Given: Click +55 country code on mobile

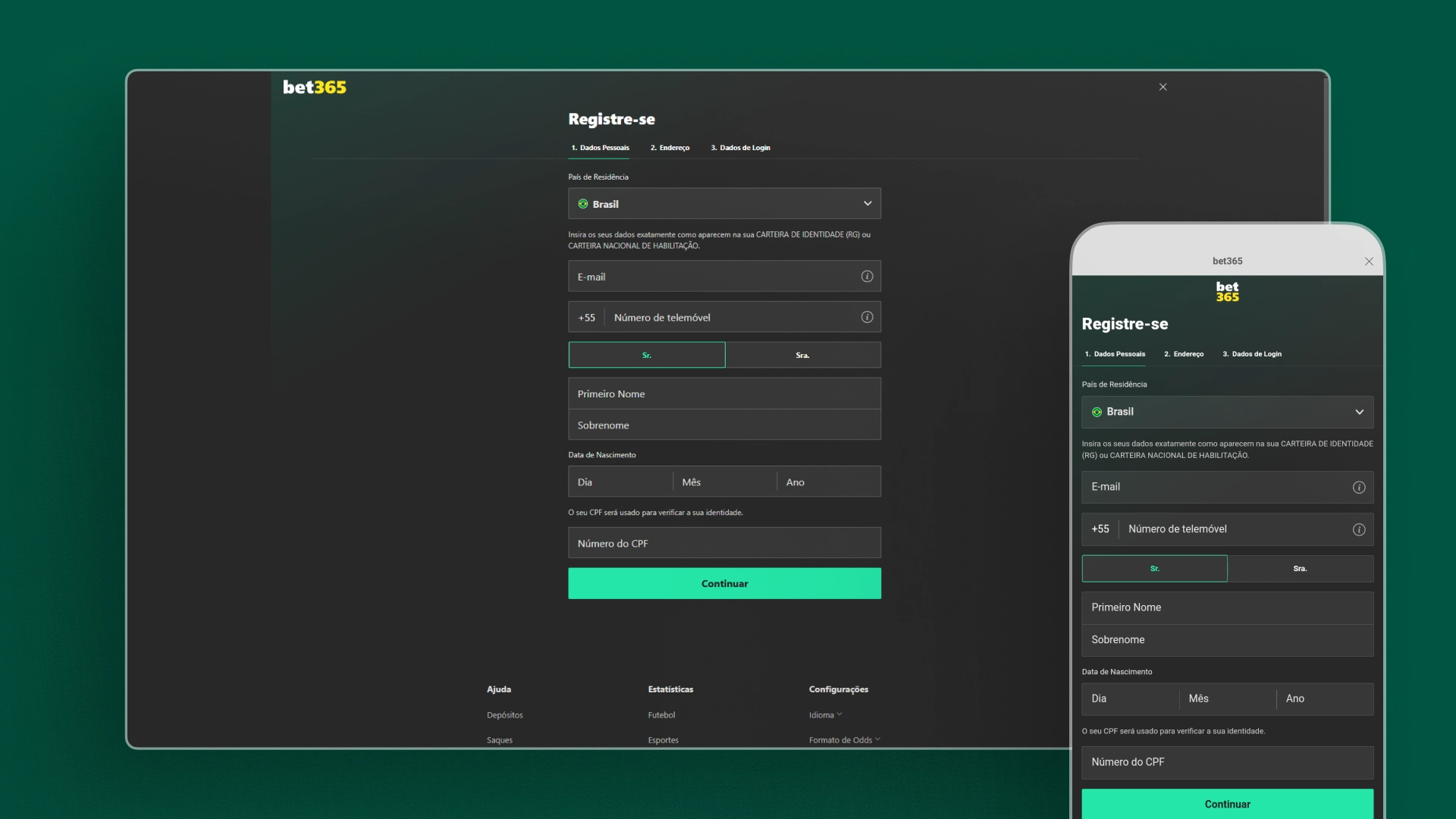Looking at the screenshot, I should pyautogui.click(x=1100, y=529).
